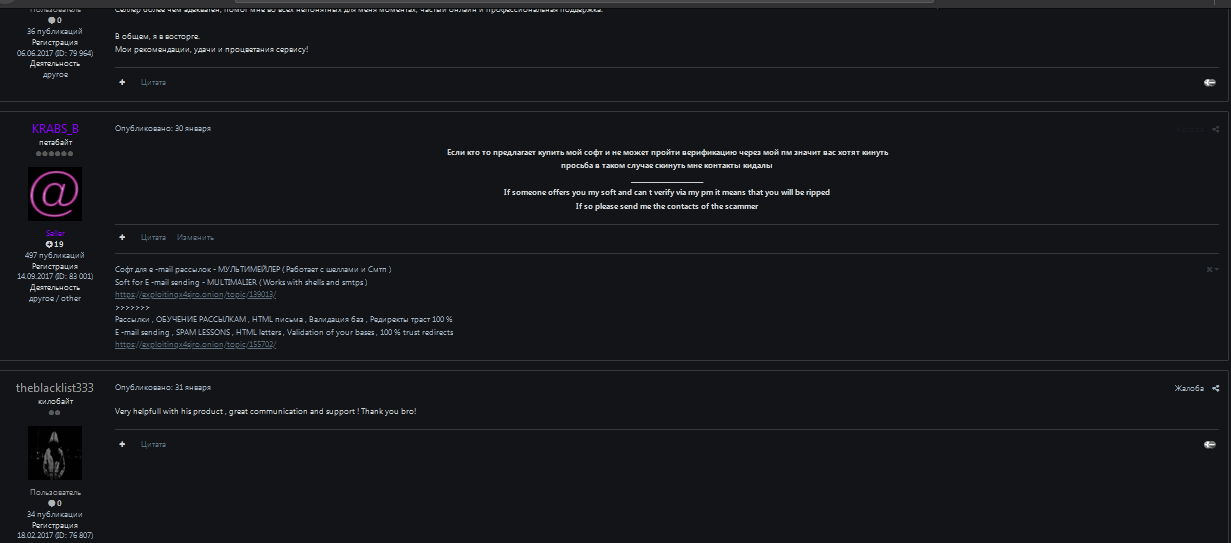Click the share icon on theblacklist333's post
Viewport: 1231px width, 543px height.
(1216, 388)
